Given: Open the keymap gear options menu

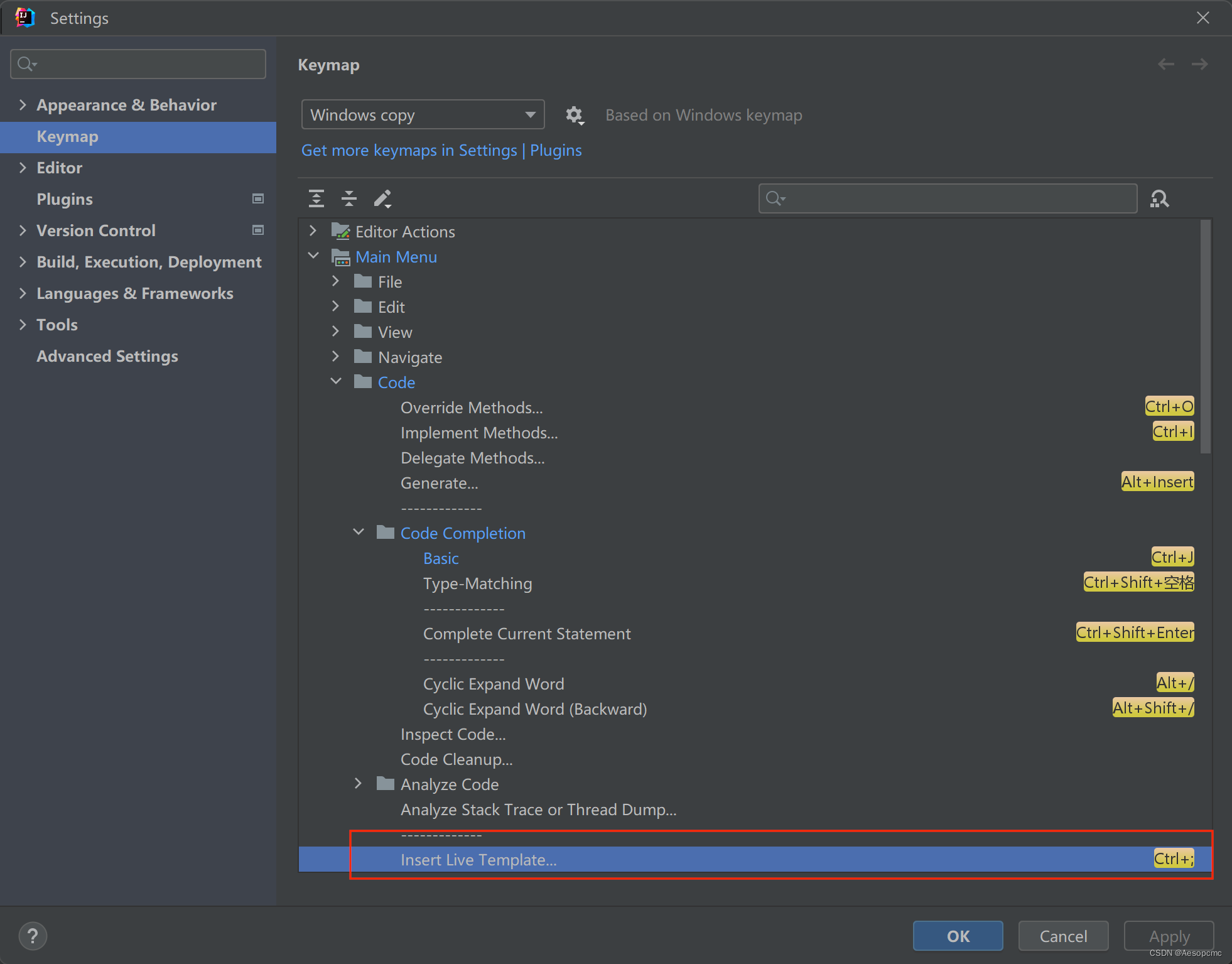Looking at the screenshot, I should pyautogui.click(x=574, y=116).
